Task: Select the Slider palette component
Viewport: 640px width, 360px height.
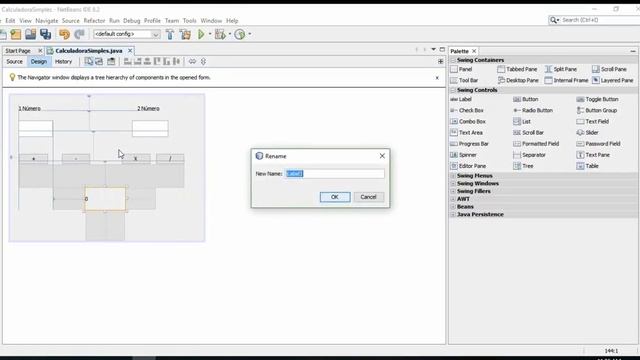Action: (x=588, y=133)
